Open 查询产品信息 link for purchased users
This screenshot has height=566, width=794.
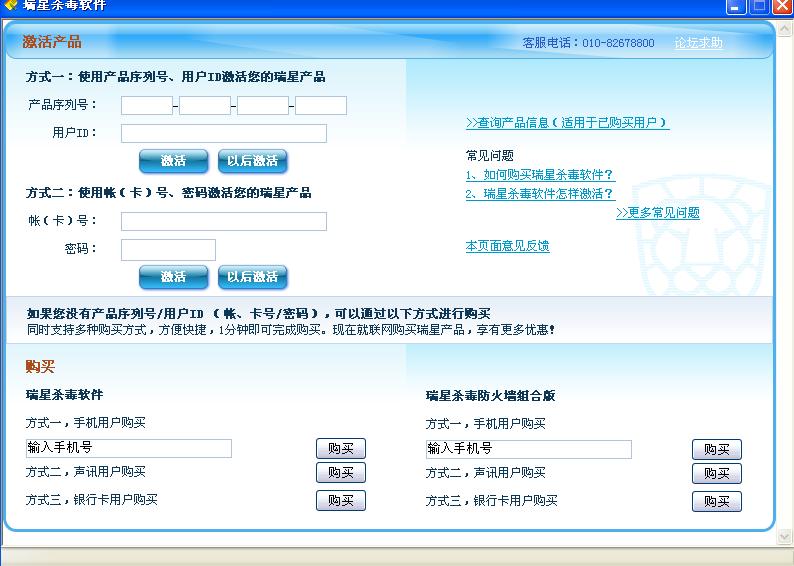click(x=568, y=123)
